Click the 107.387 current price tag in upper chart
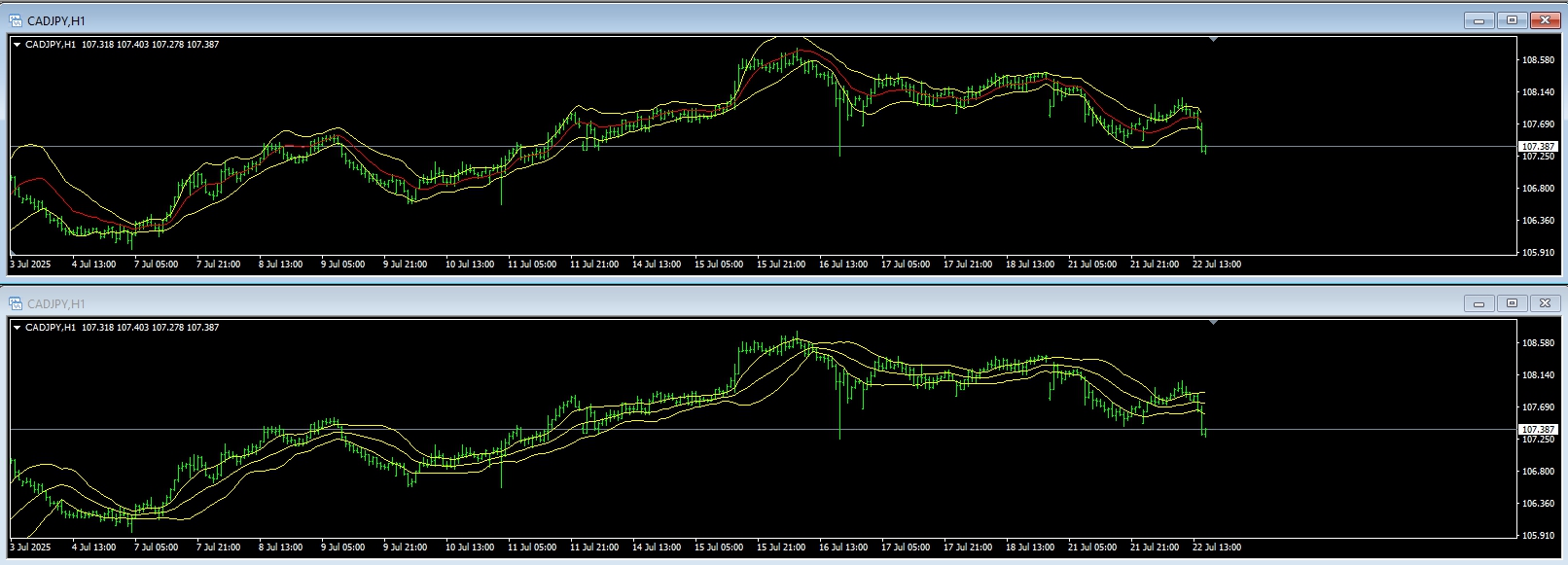This screenshot has width=1568, height=565. pos(1538,146)
